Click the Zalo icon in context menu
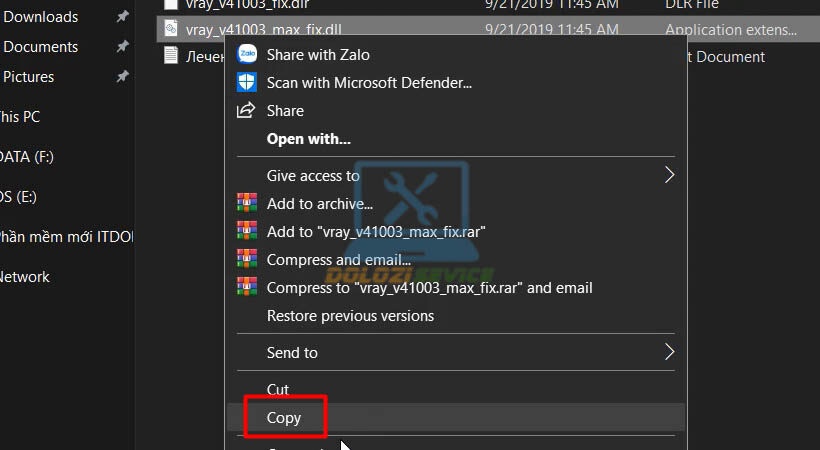The height and width of the screenshot is (450, 820). click(247, 54)
